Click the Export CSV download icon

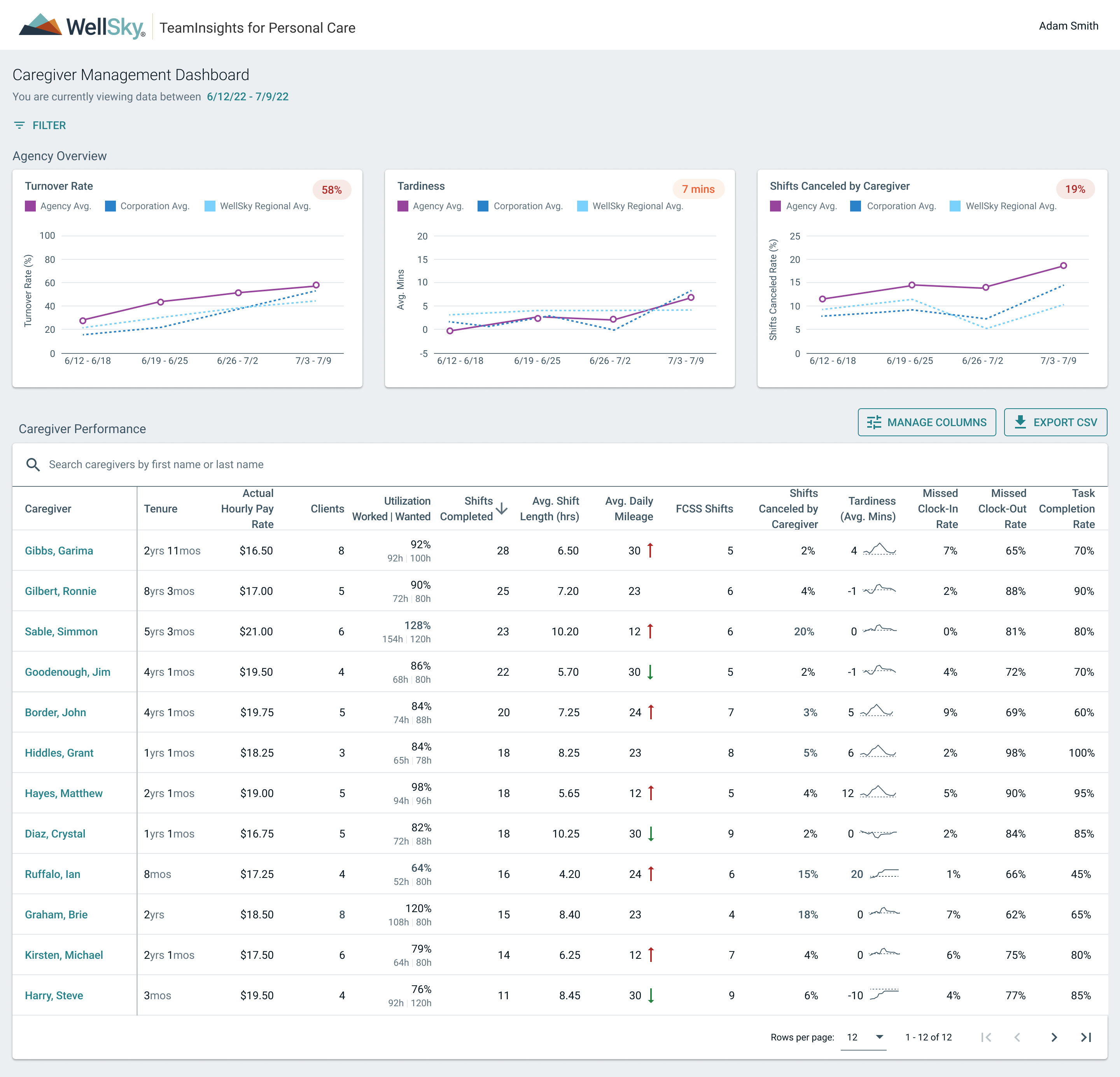1020,422
